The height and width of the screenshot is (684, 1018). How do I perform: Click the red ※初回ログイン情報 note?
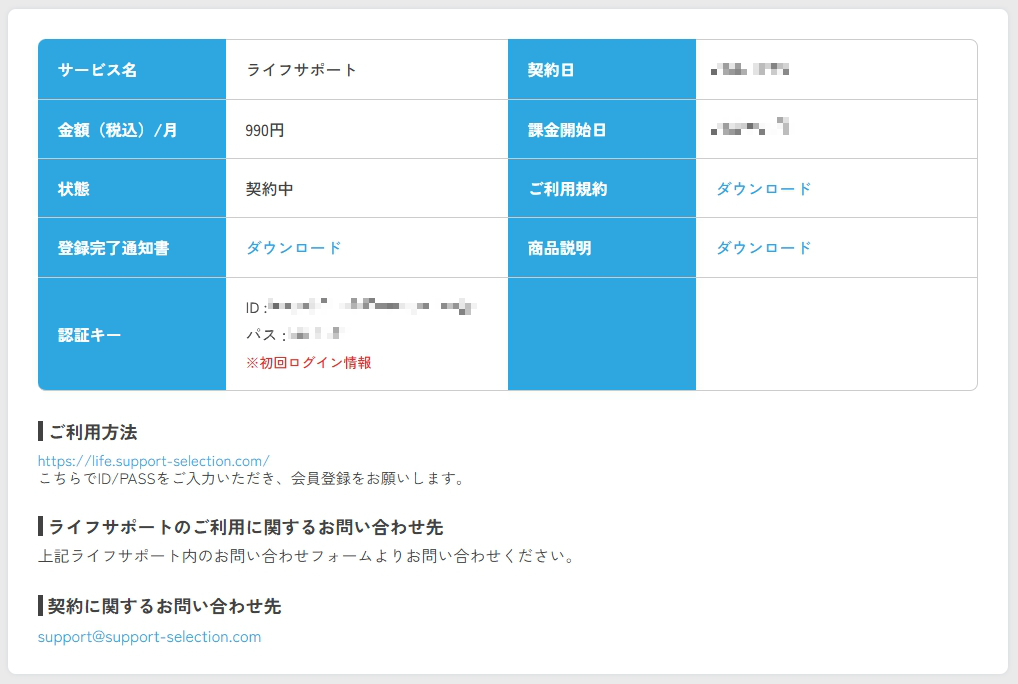click(308, 363)
